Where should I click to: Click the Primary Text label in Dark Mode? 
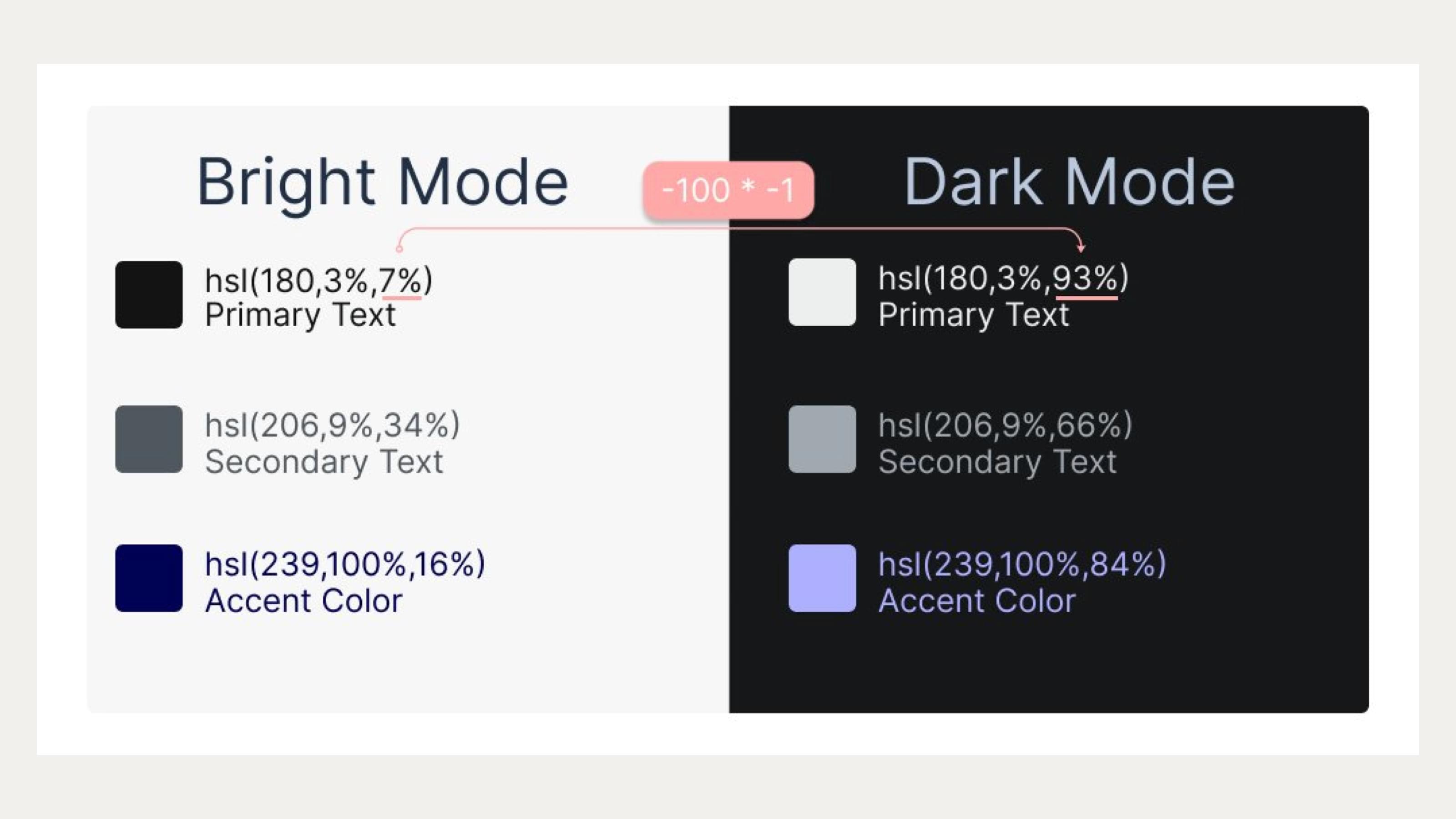pyautogui.click(x=973, y=315)
